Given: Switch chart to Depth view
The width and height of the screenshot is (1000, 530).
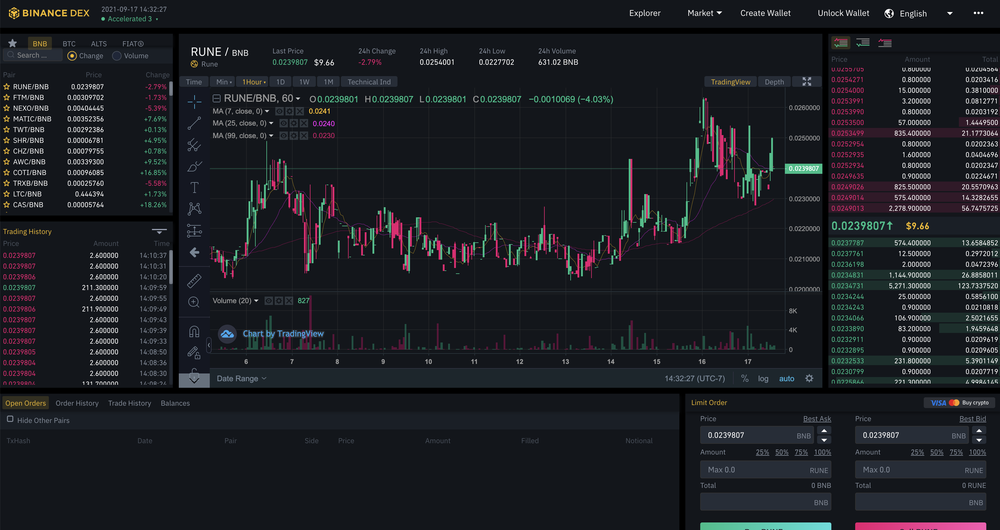Looking at the screenshot, I should [x=774, y=82].
